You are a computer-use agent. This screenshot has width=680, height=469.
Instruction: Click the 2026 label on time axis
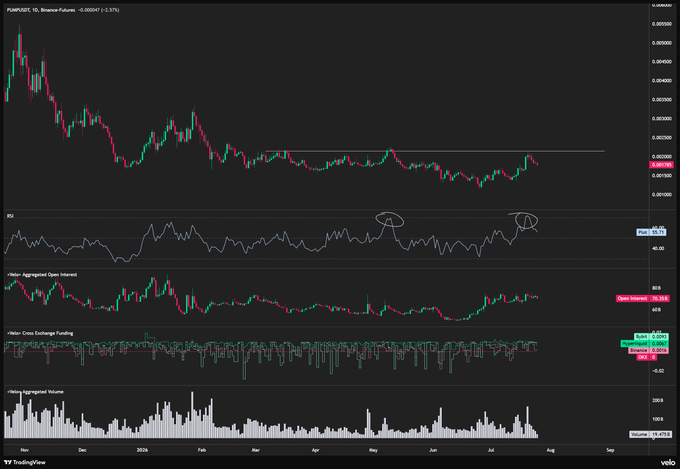[142, 450]
